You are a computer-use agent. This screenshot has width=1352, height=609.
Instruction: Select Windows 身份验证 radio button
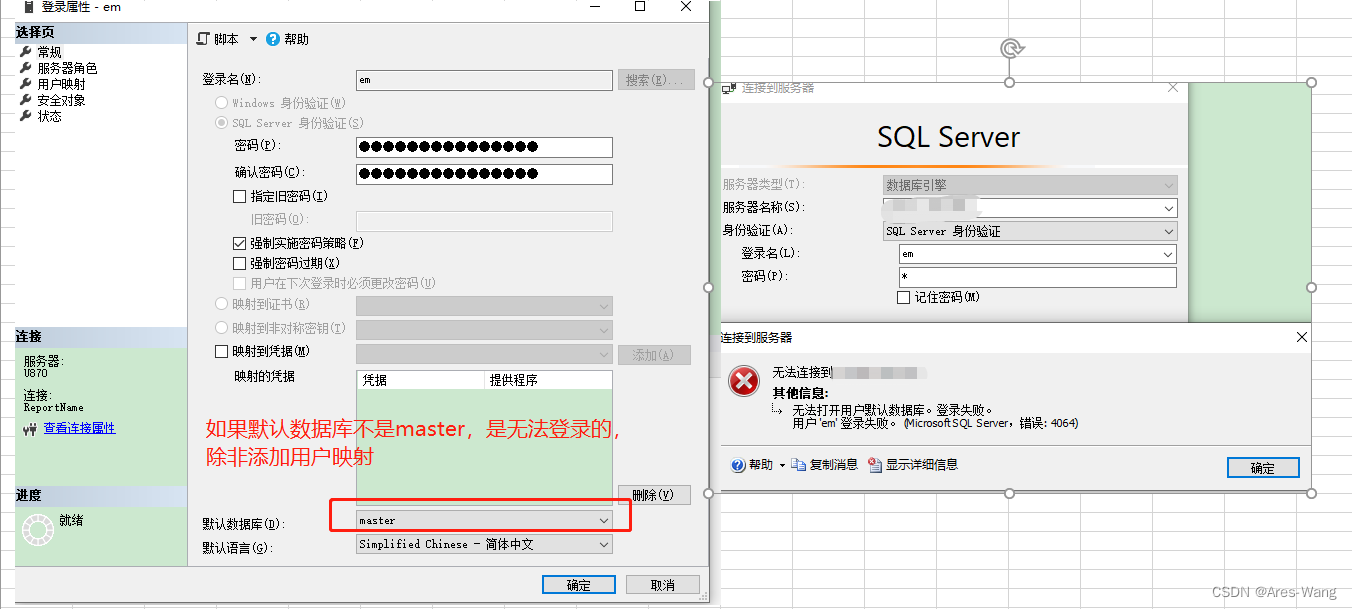pos(222,103)
